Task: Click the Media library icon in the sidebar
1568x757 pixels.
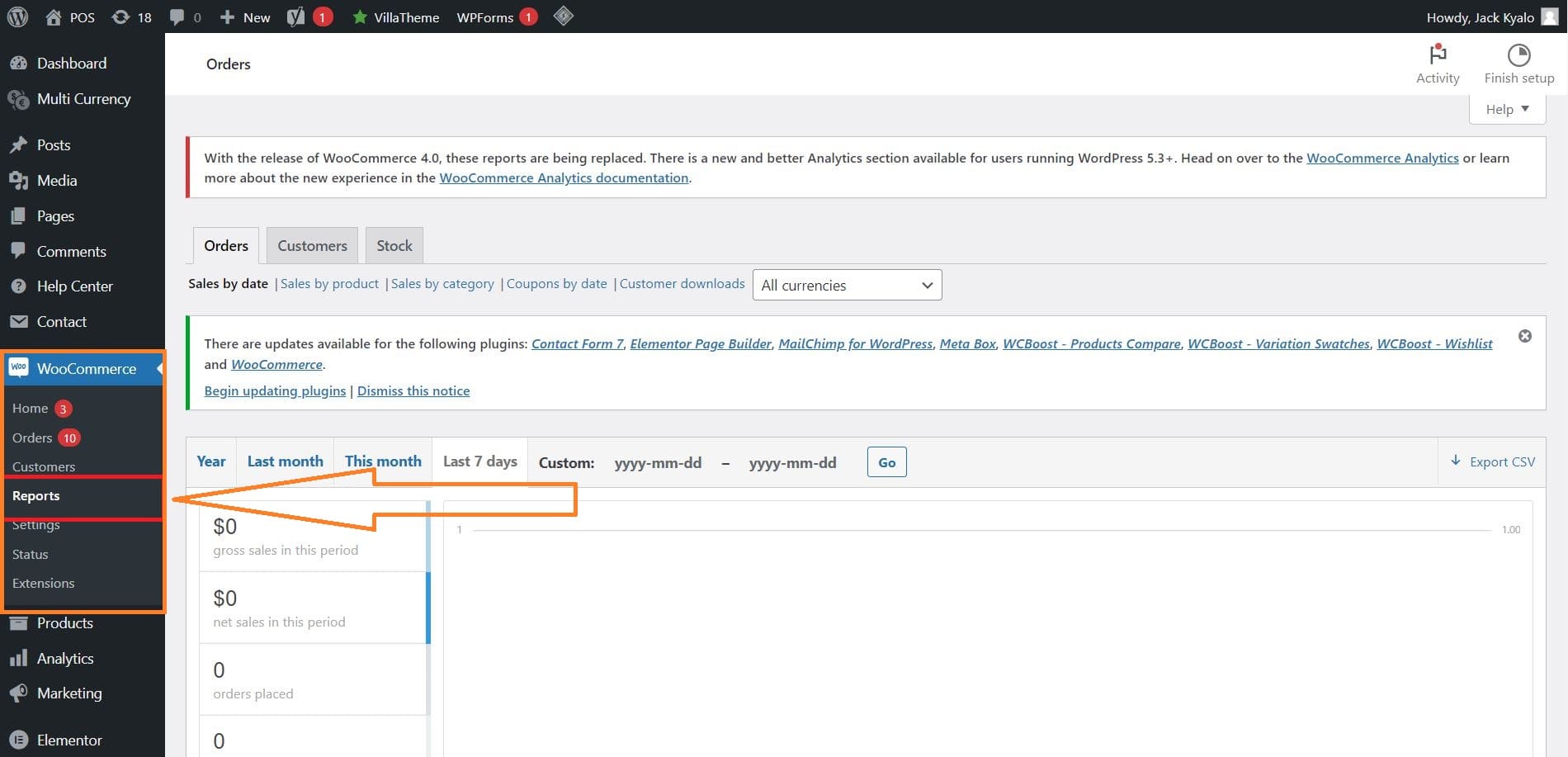Action: coord(19,180)
